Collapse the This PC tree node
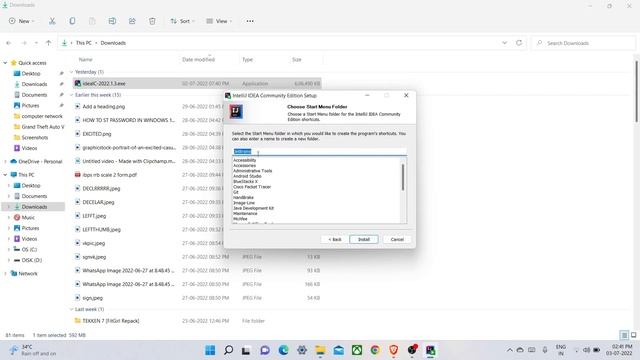Image resolution: width=640 pixels, height=360 pixels. [x=5, y=175]
